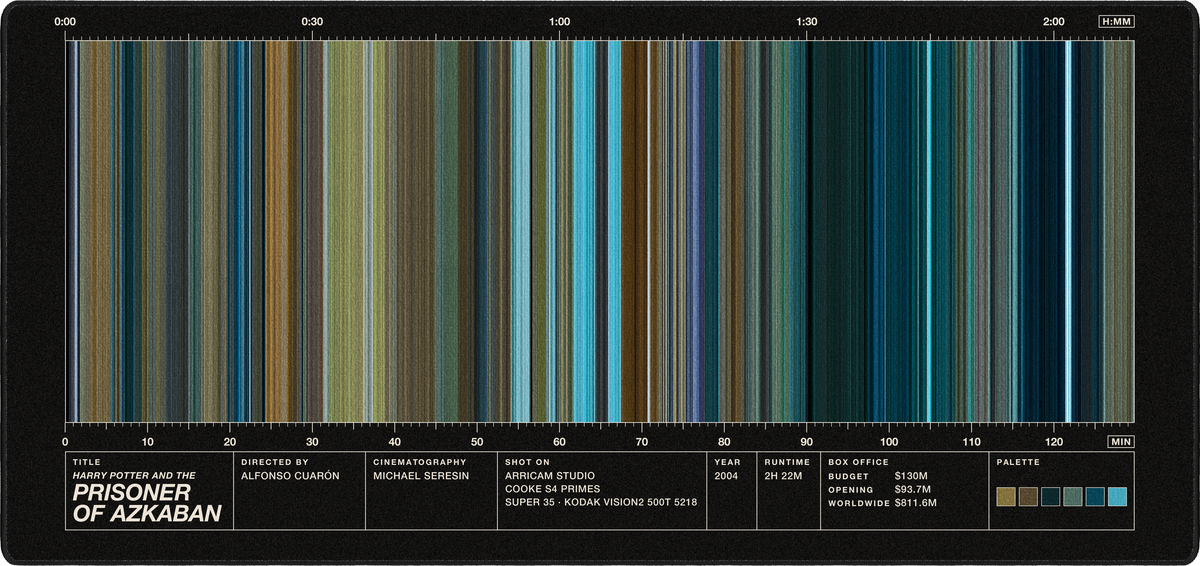Viewport: 1200px width, 566px height.
Task: Click minute 110 on bottom ruler
Action: tap(971, 441)
